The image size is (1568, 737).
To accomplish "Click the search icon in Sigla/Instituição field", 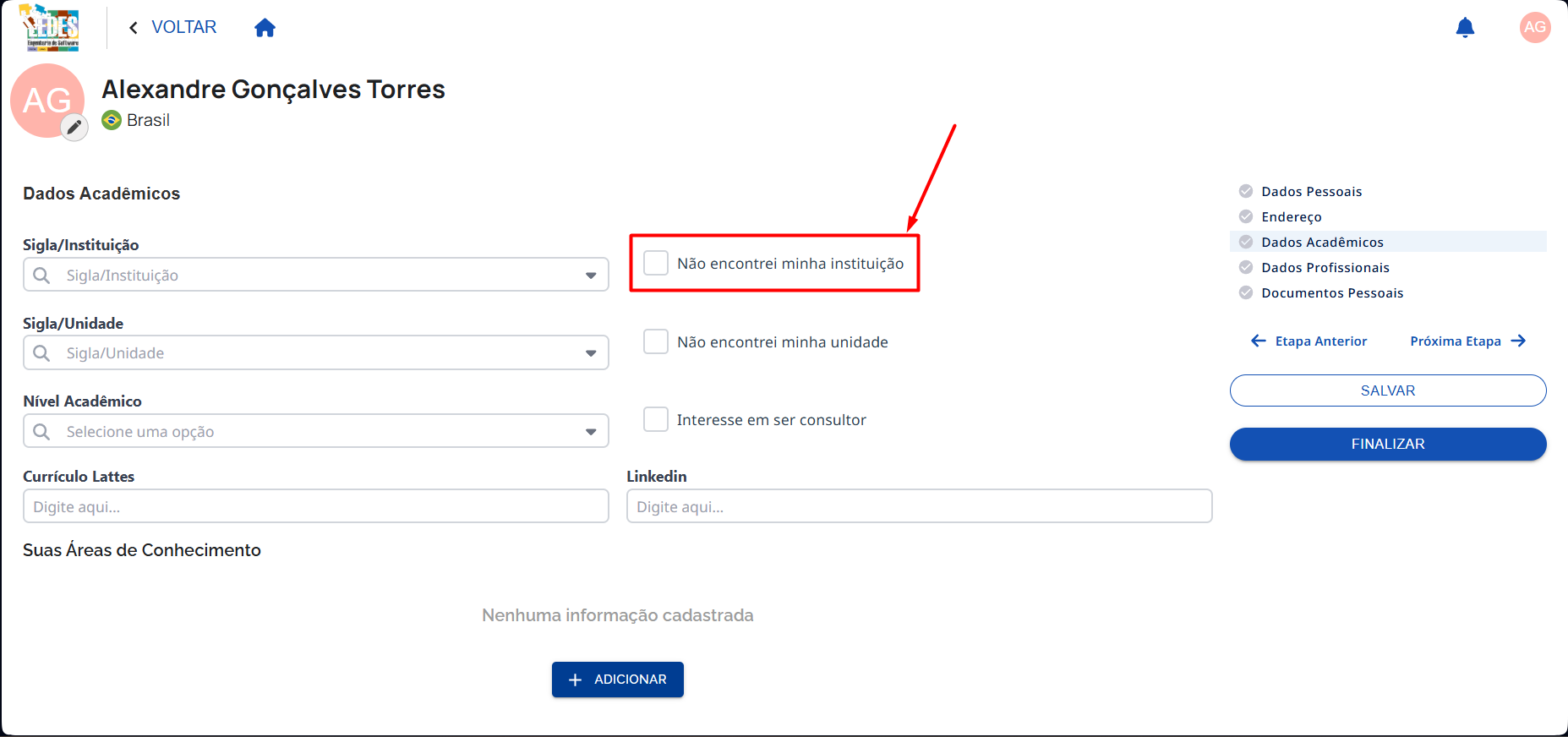I will (41, 275).
